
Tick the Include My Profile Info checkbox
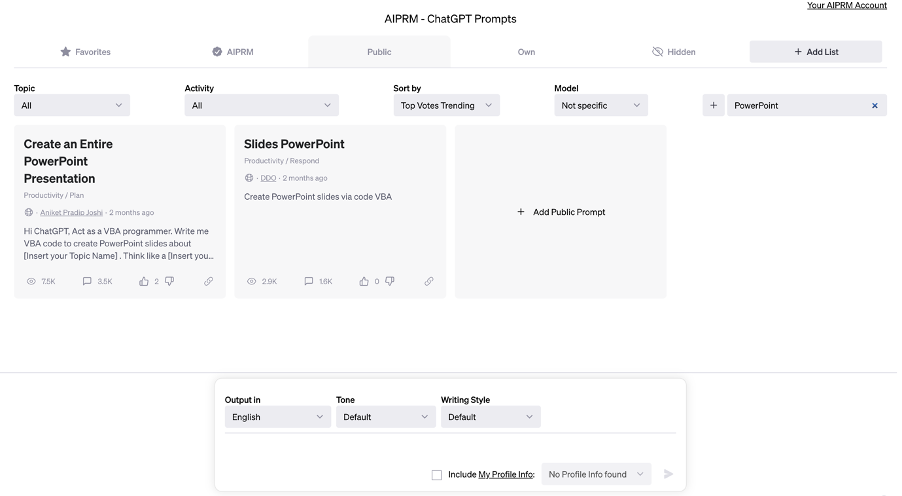point(437,475)
